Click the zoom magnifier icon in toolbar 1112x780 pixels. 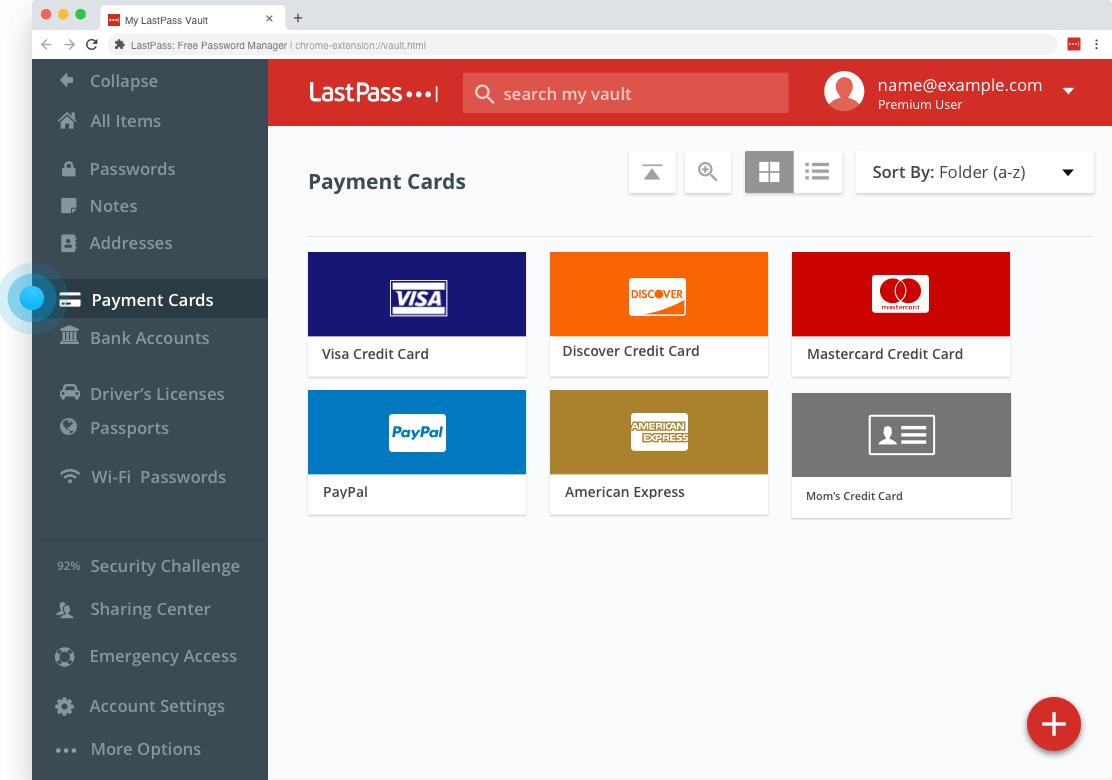(x=708, y=172)
